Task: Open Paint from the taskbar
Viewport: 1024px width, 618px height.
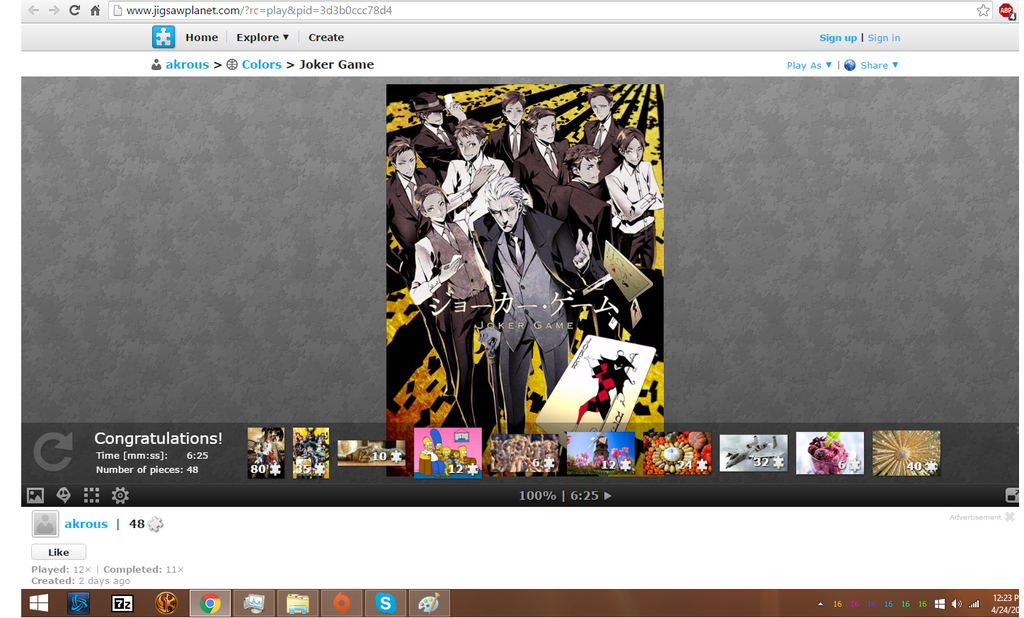Action: 428,603
